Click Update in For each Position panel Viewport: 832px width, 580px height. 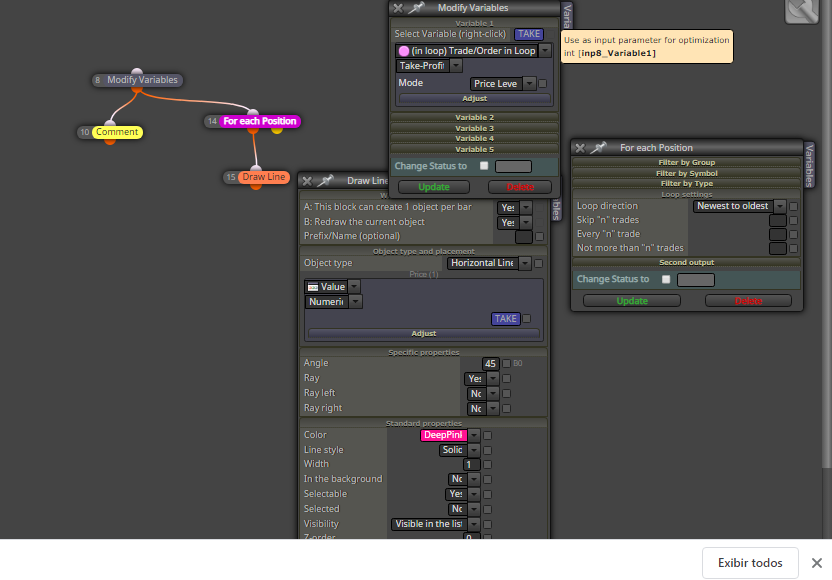tap(632, 301)
